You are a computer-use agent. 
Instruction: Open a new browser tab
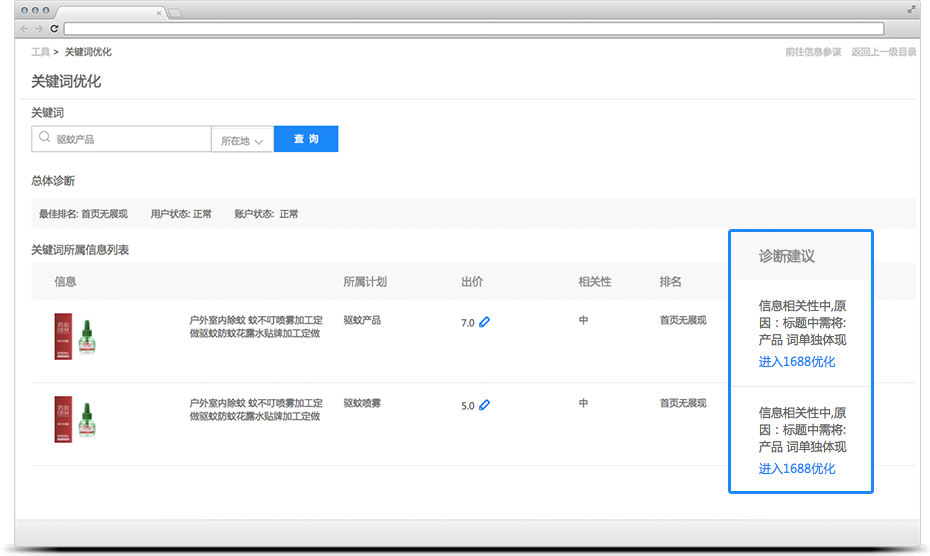[x=174, y=12]
